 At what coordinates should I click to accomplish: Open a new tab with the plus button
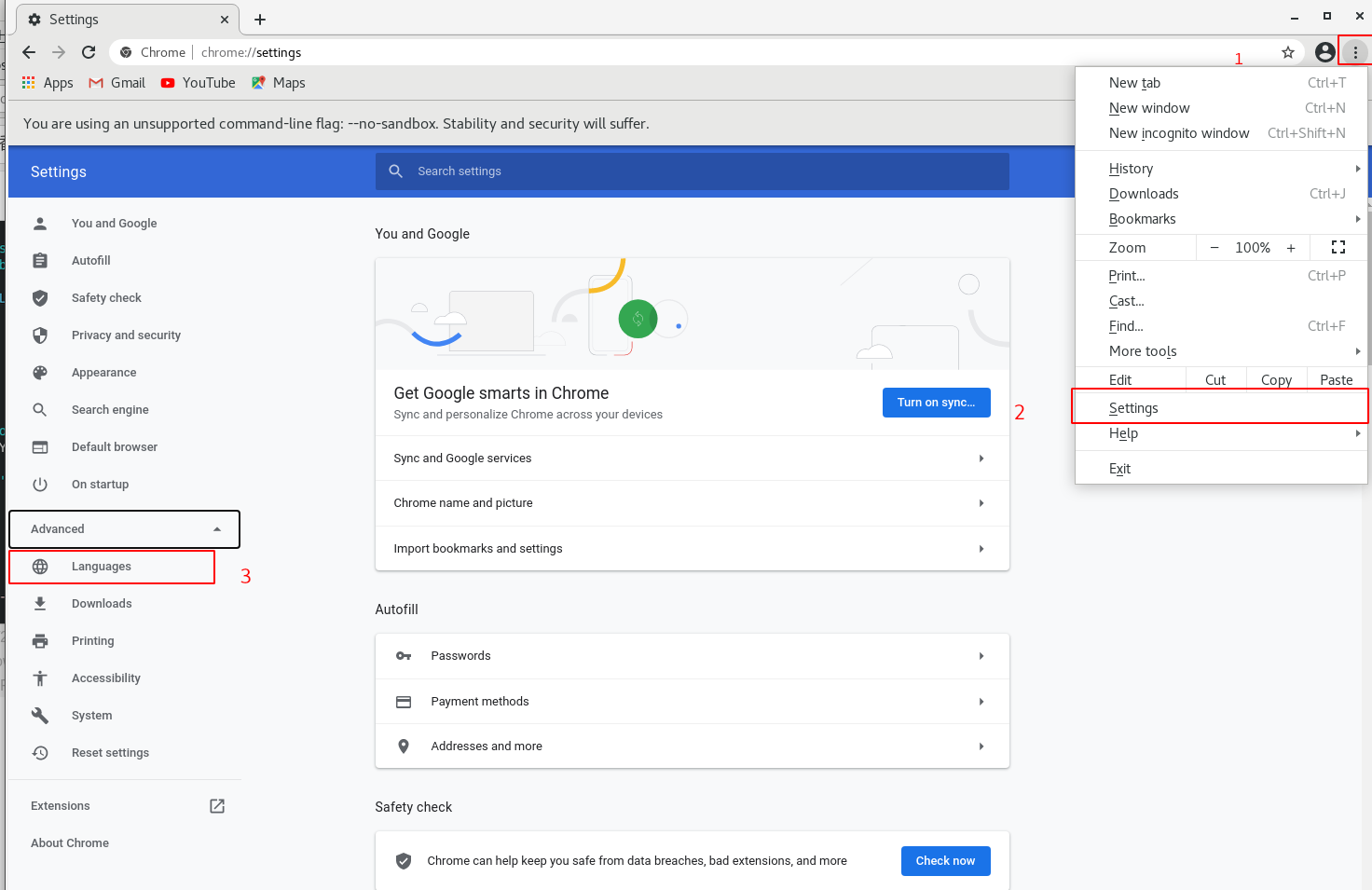(260, 20)
